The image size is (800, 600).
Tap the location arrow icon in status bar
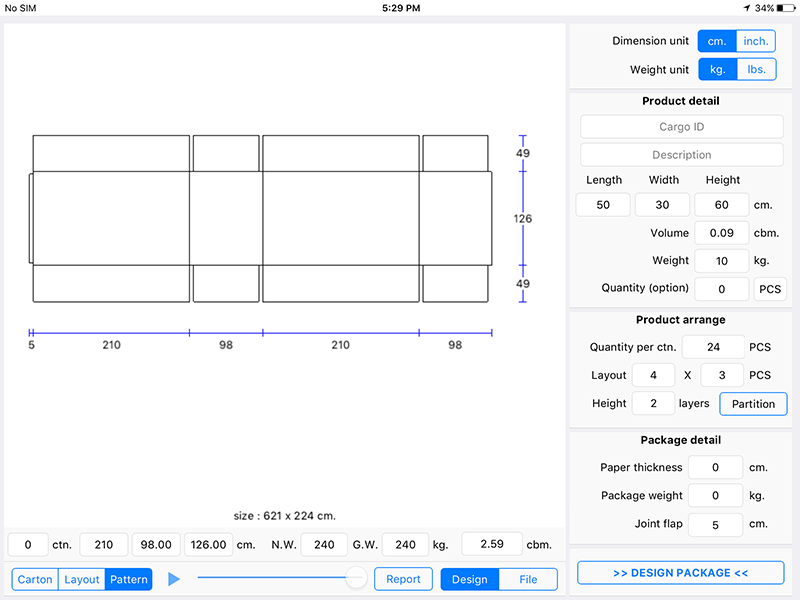pos(747,8)
